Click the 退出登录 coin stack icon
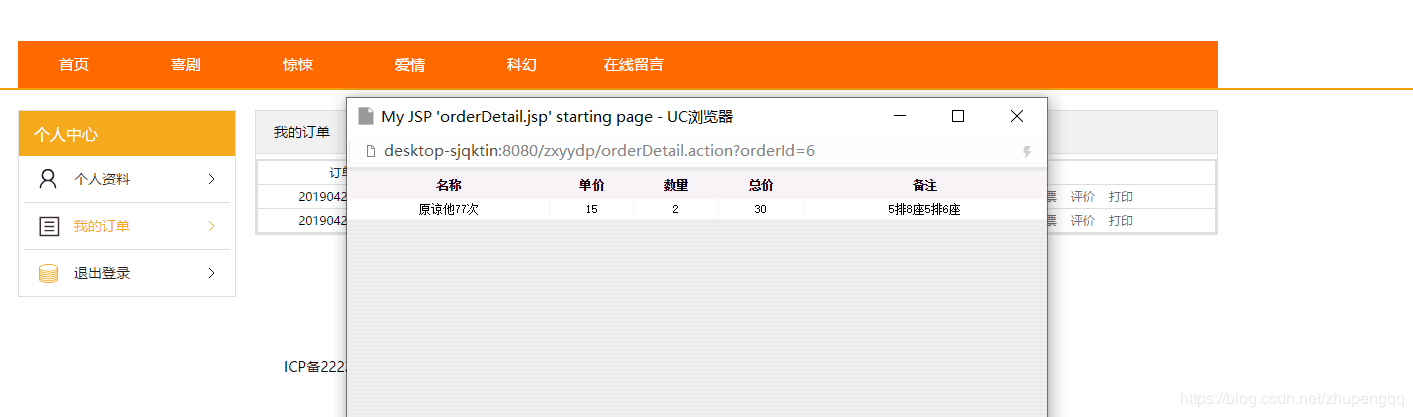1413x417 pixels. [x=48, y=273]
